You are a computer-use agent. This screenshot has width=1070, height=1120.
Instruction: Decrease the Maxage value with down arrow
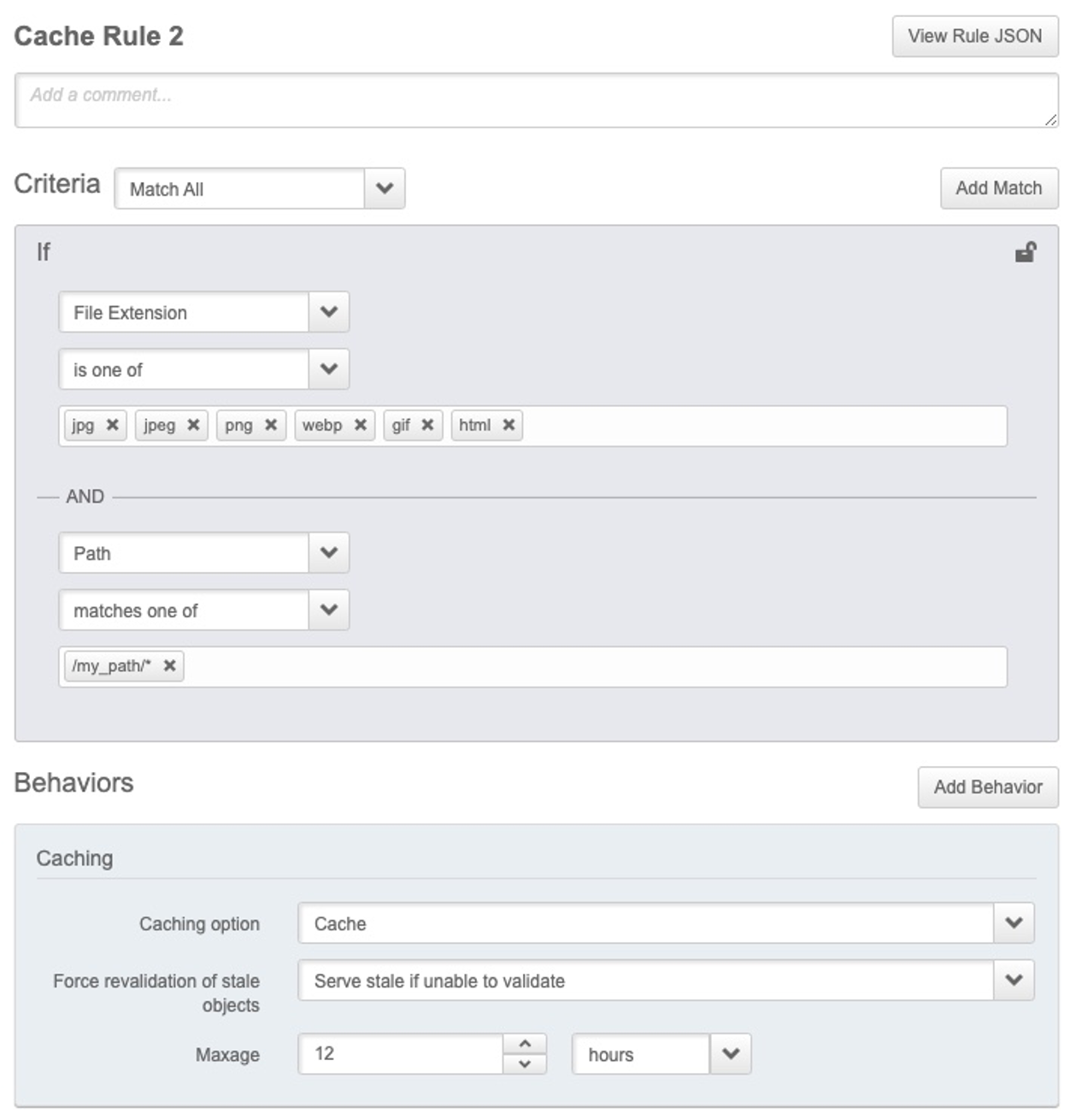coord(525,1064)
